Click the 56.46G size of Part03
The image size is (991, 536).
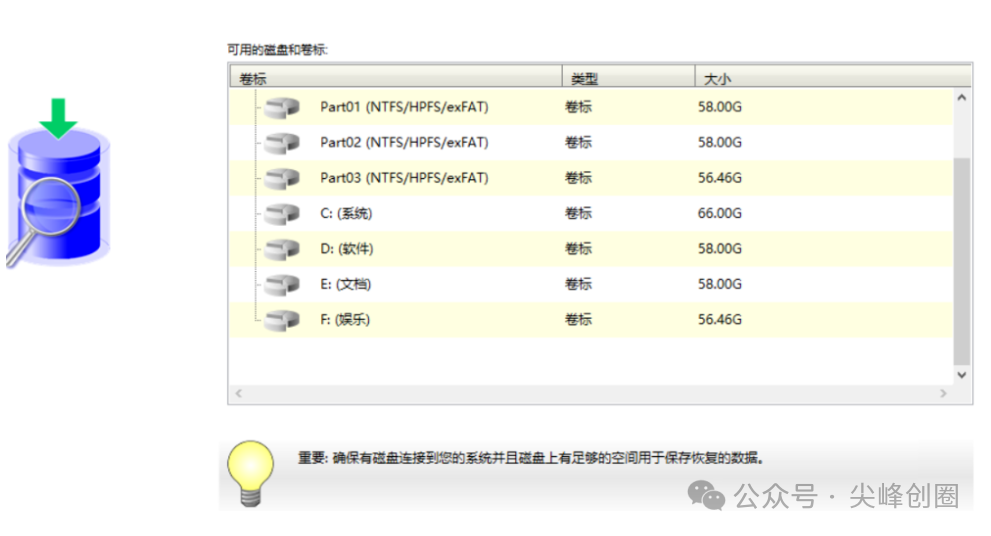click(x=719, y=178)
